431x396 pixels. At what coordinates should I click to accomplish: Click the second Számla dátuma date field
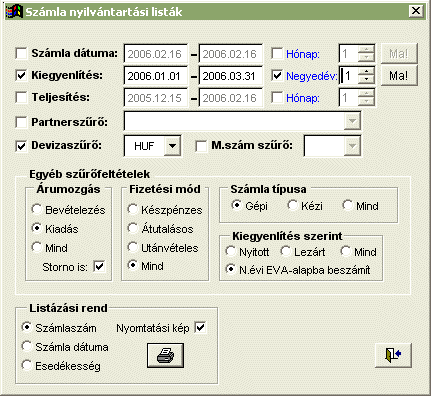click(231, 53)
